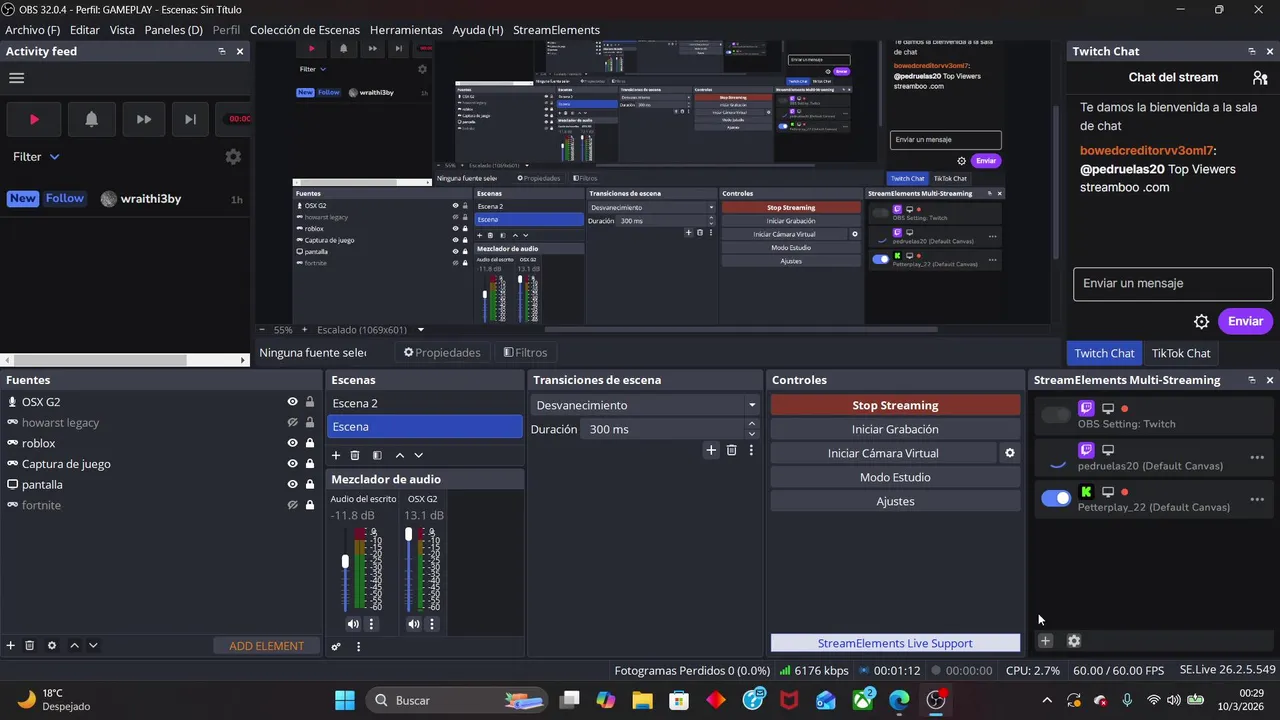Expand the Filter dropdown in Activity feed

point(36,157)
